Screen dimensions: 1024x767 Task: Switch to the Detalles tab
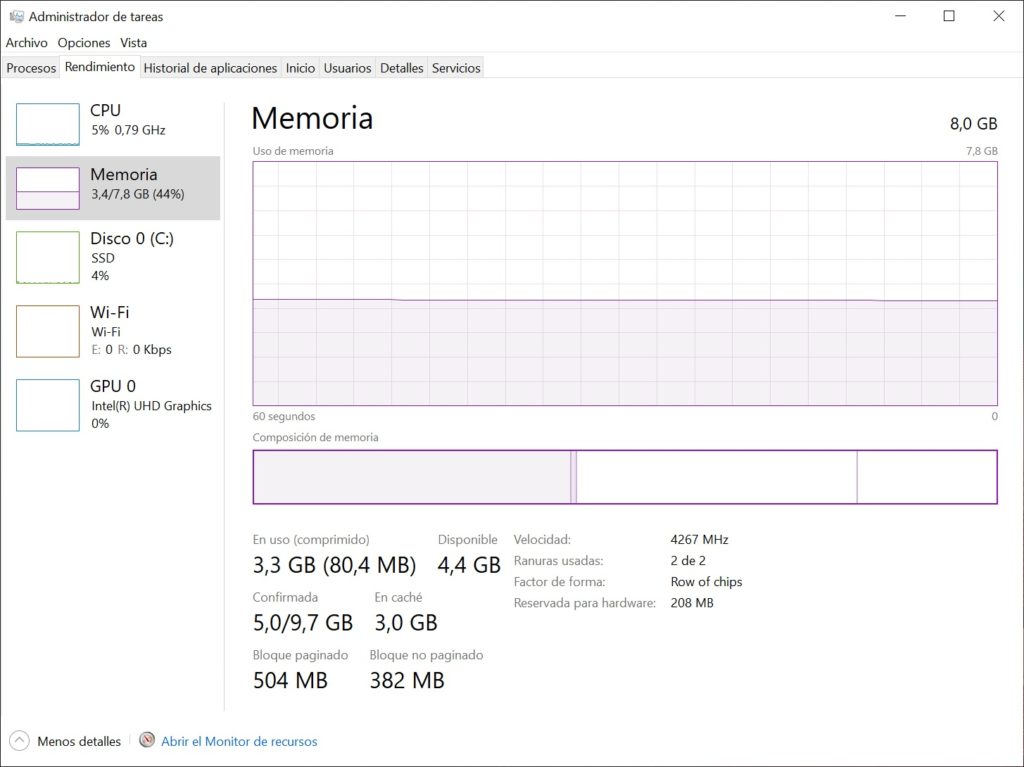pos(401,67)
